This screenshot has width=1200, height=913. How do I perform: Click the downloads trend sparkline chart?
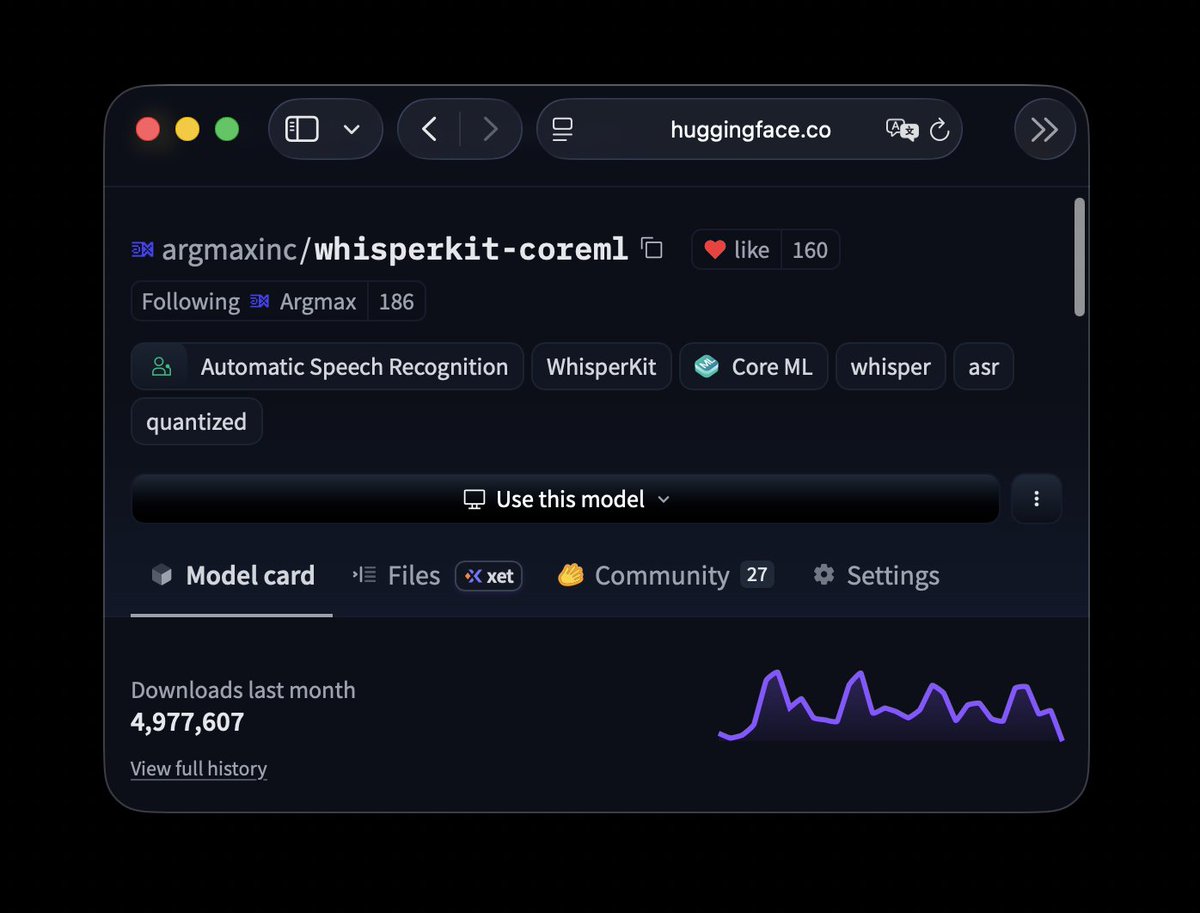(x=891, y=706)
